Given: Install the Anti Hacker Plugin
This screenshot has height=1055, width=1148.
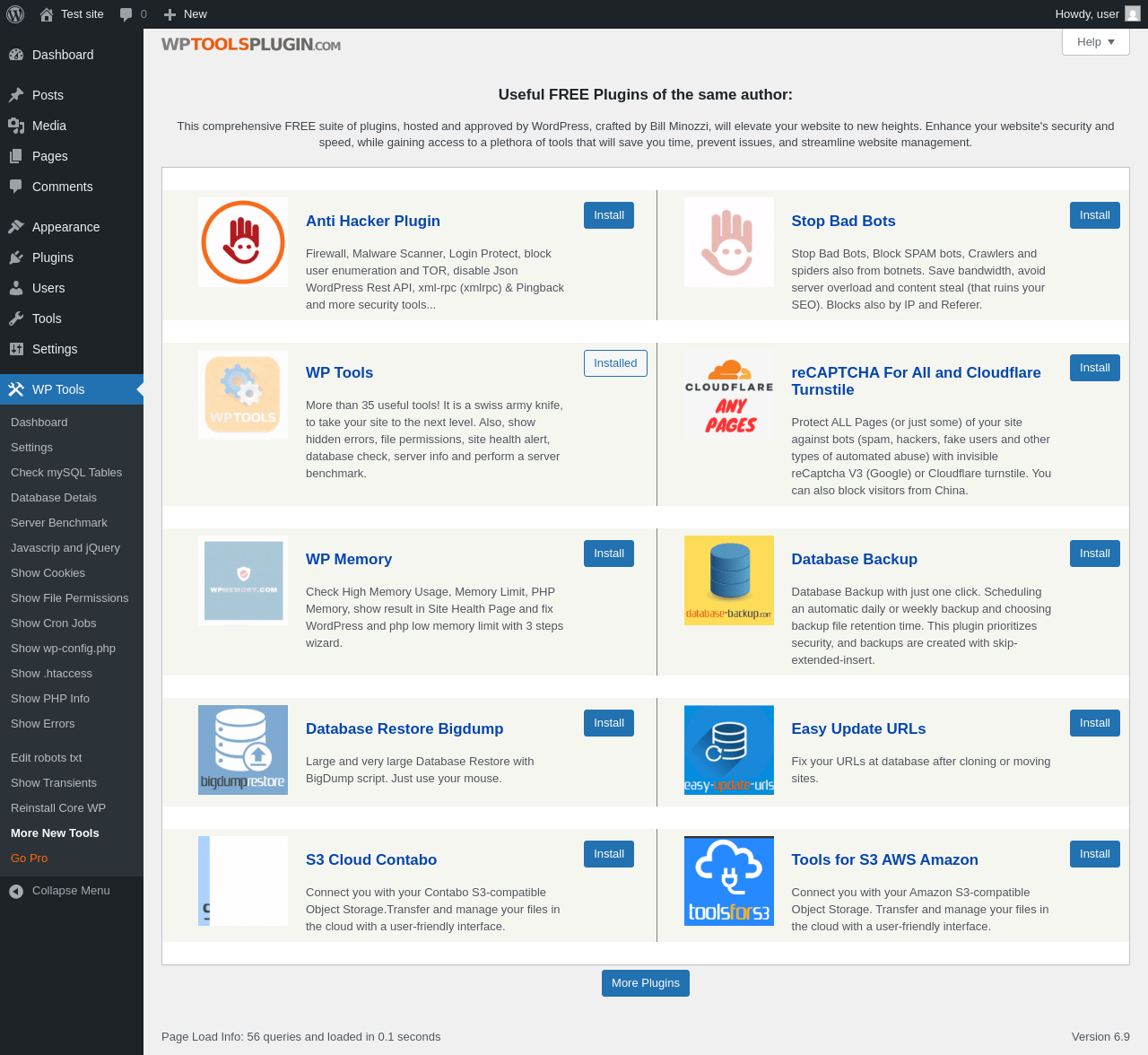Looking at the screenshot, I should 609,215.
